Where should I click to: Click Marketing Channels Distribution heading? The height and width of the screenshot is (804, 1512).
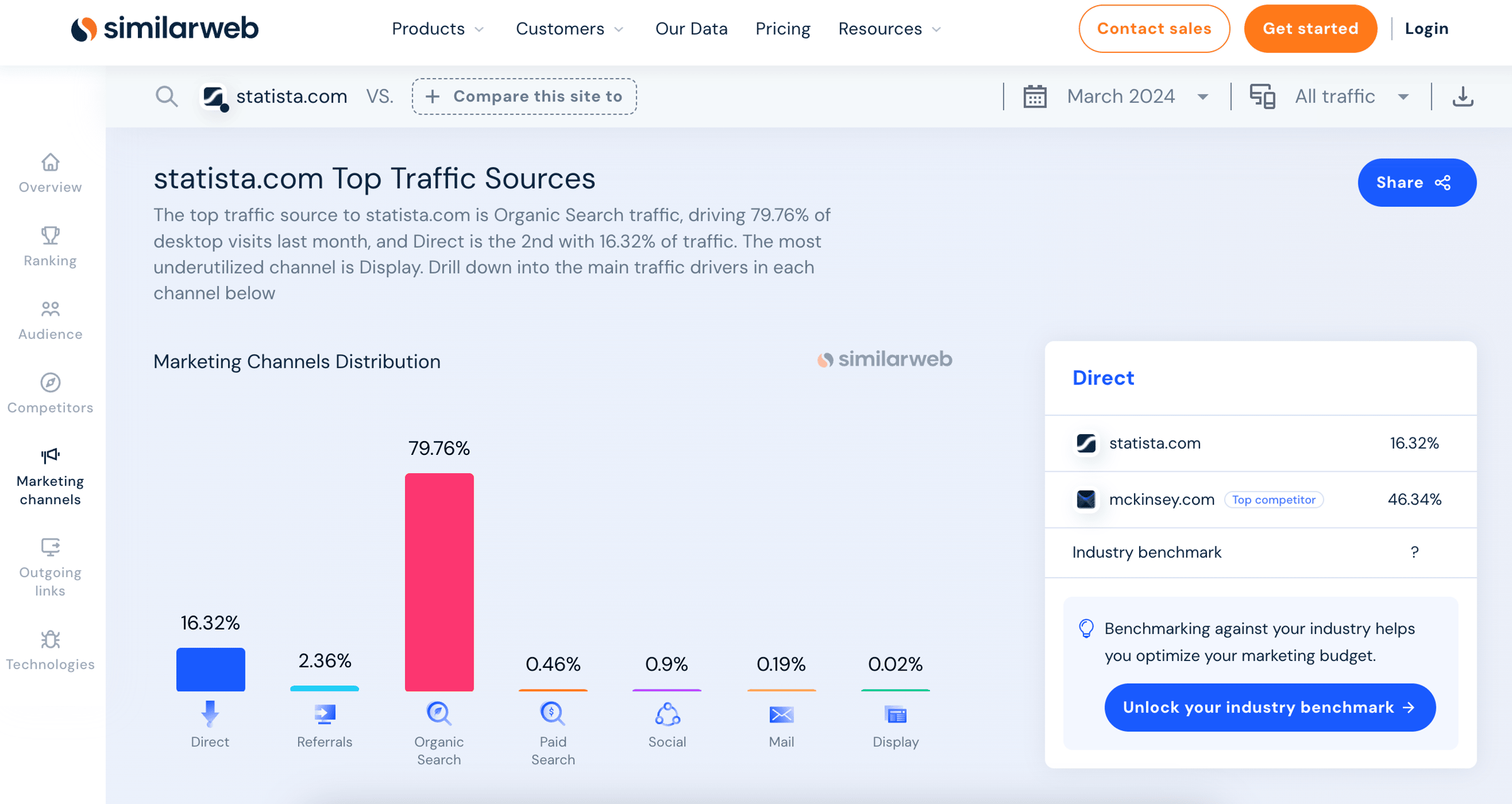coord(297,362)
